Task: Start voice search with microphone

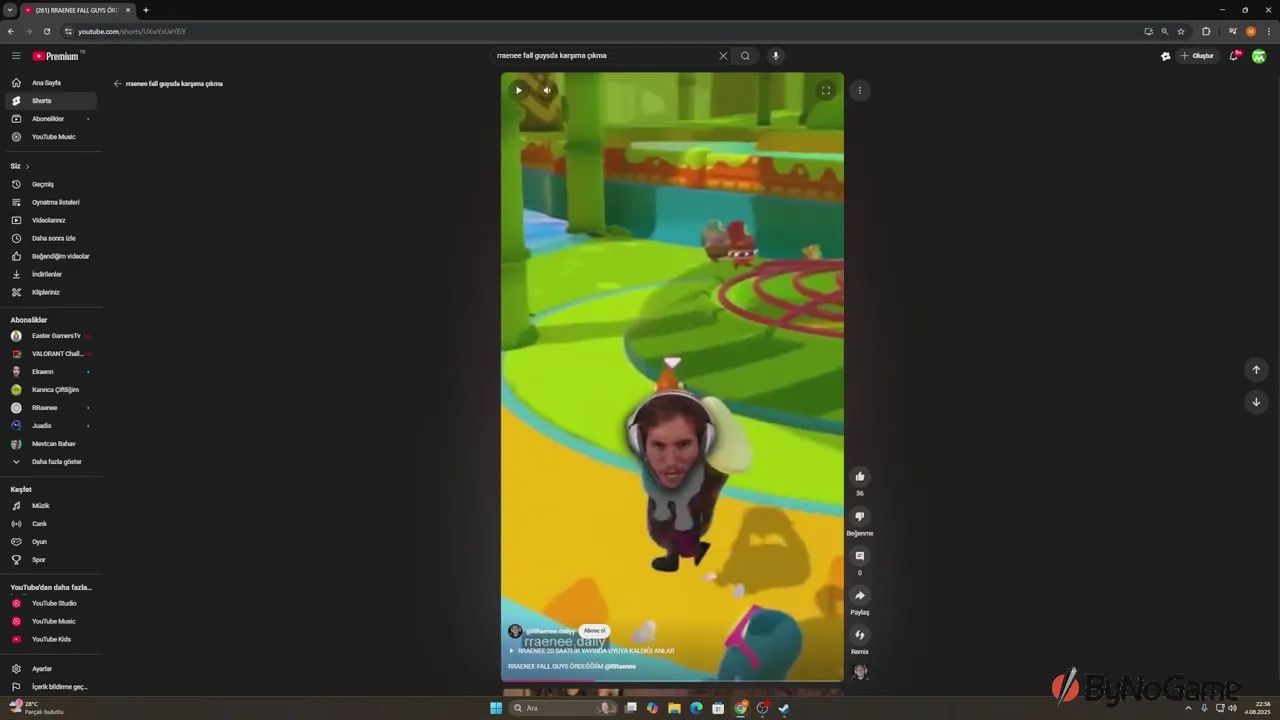Action: click(x=775, y=56)
